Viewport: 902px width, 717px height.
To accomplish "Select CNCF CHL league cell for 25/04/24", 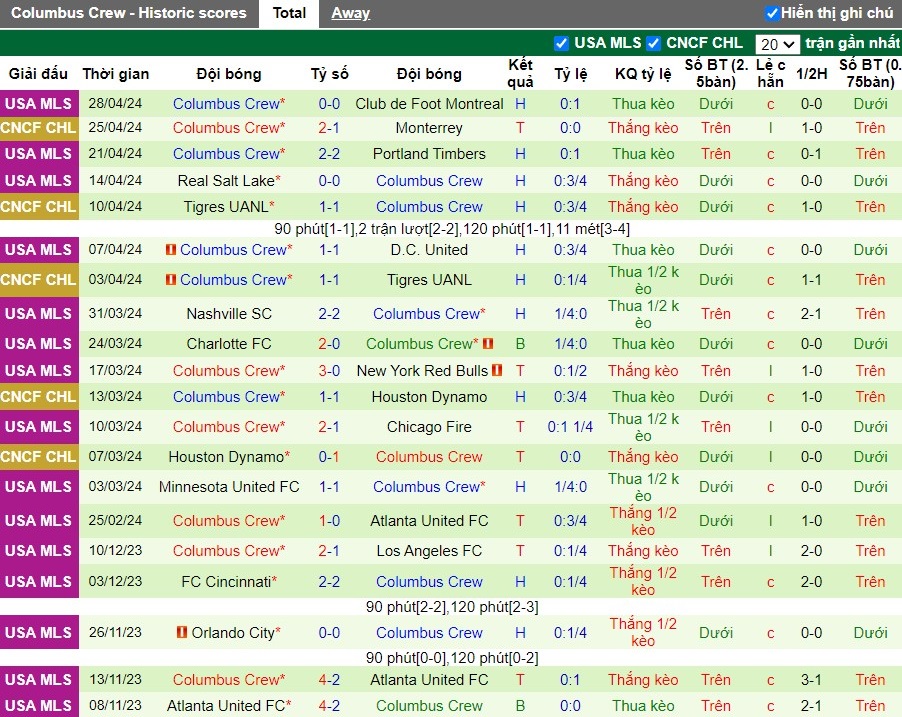I will click(39, 128).
